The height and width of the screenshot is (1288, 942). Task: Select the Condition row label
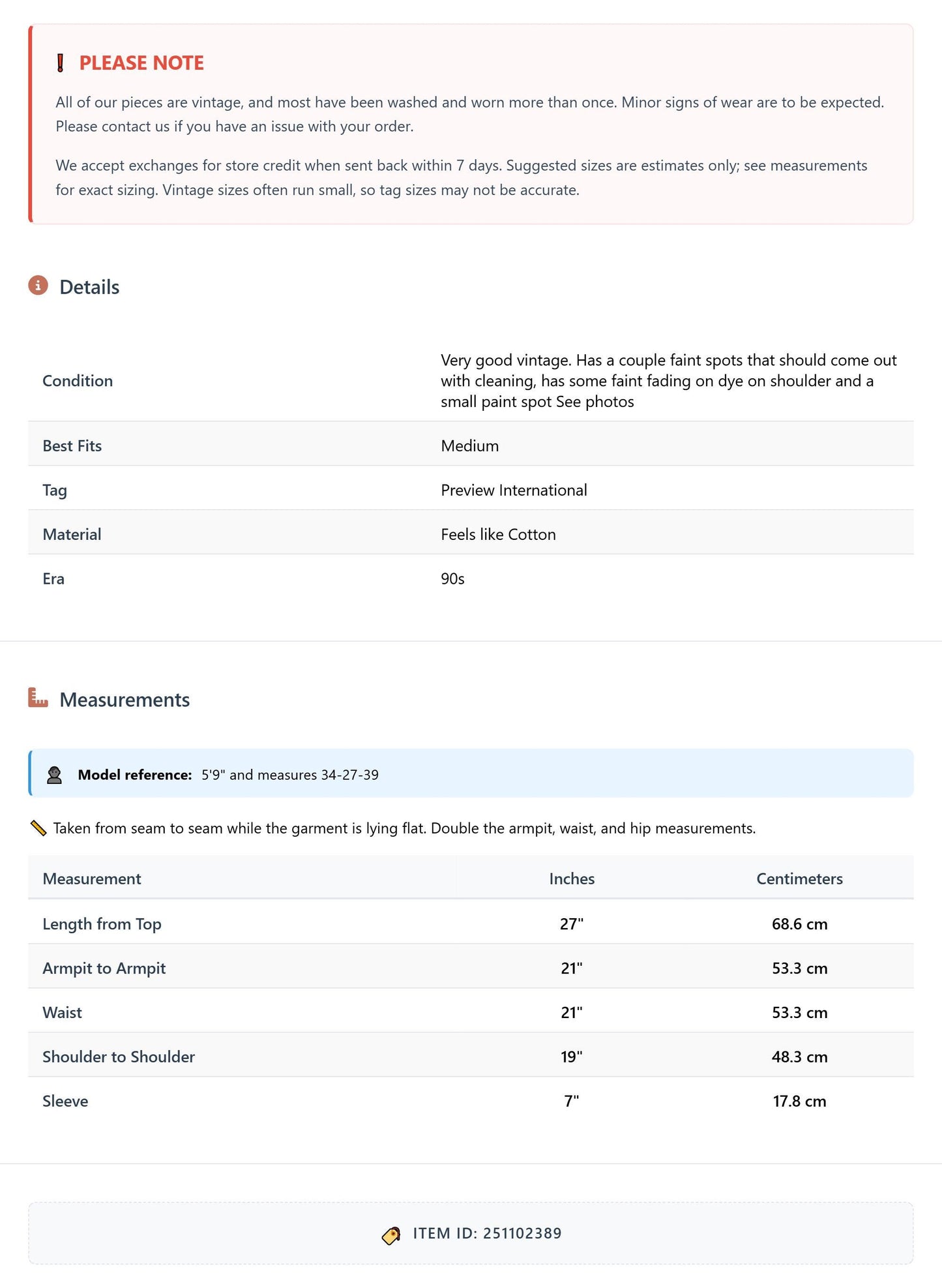pos(78,381)
